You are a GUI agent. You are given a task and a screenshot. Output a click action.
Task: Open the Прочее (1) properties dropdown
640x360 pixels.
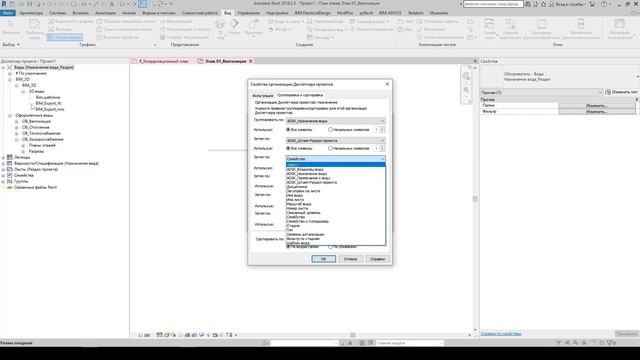tap(541, 93)
